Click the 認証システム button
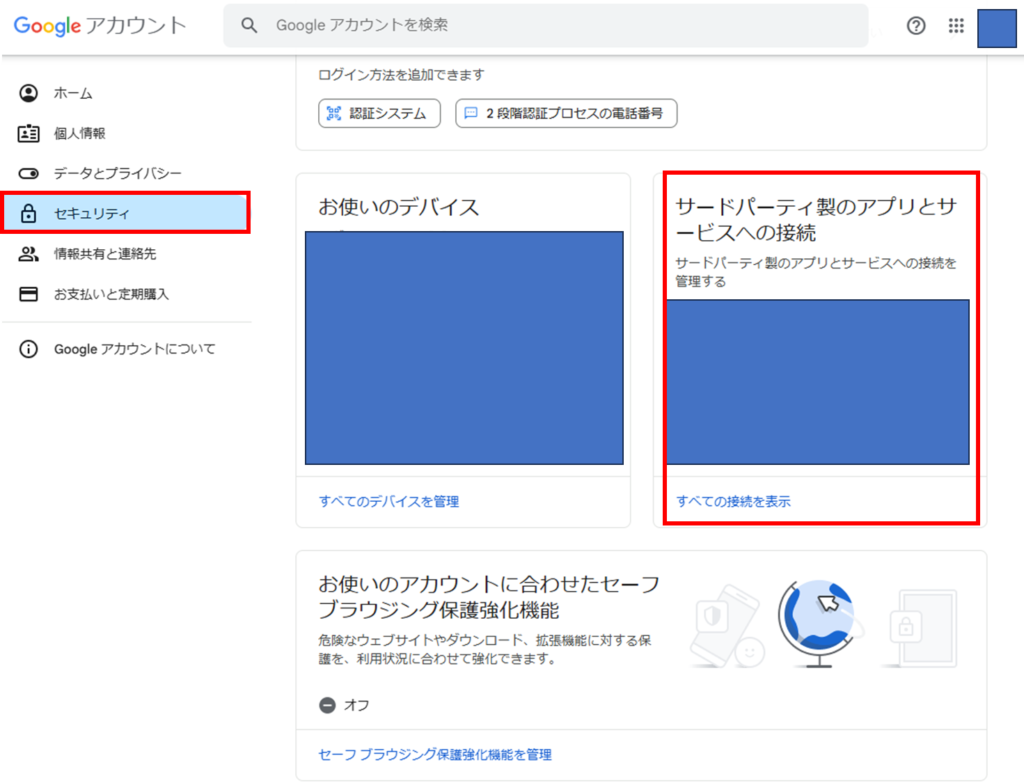 coord(379,114)
